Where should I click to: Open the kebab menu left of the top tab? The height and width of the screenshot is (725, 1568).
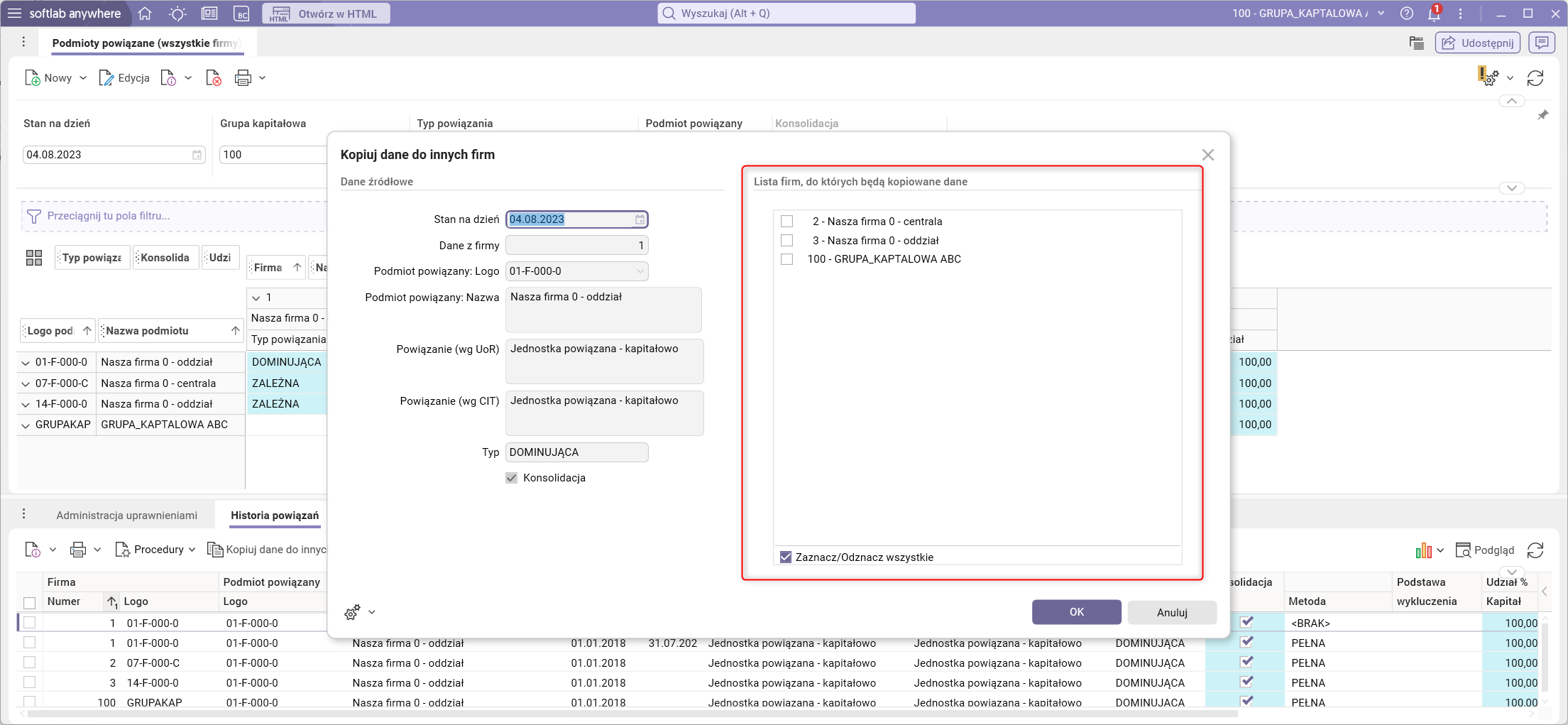pyautogui.click(x=23, y=43)
